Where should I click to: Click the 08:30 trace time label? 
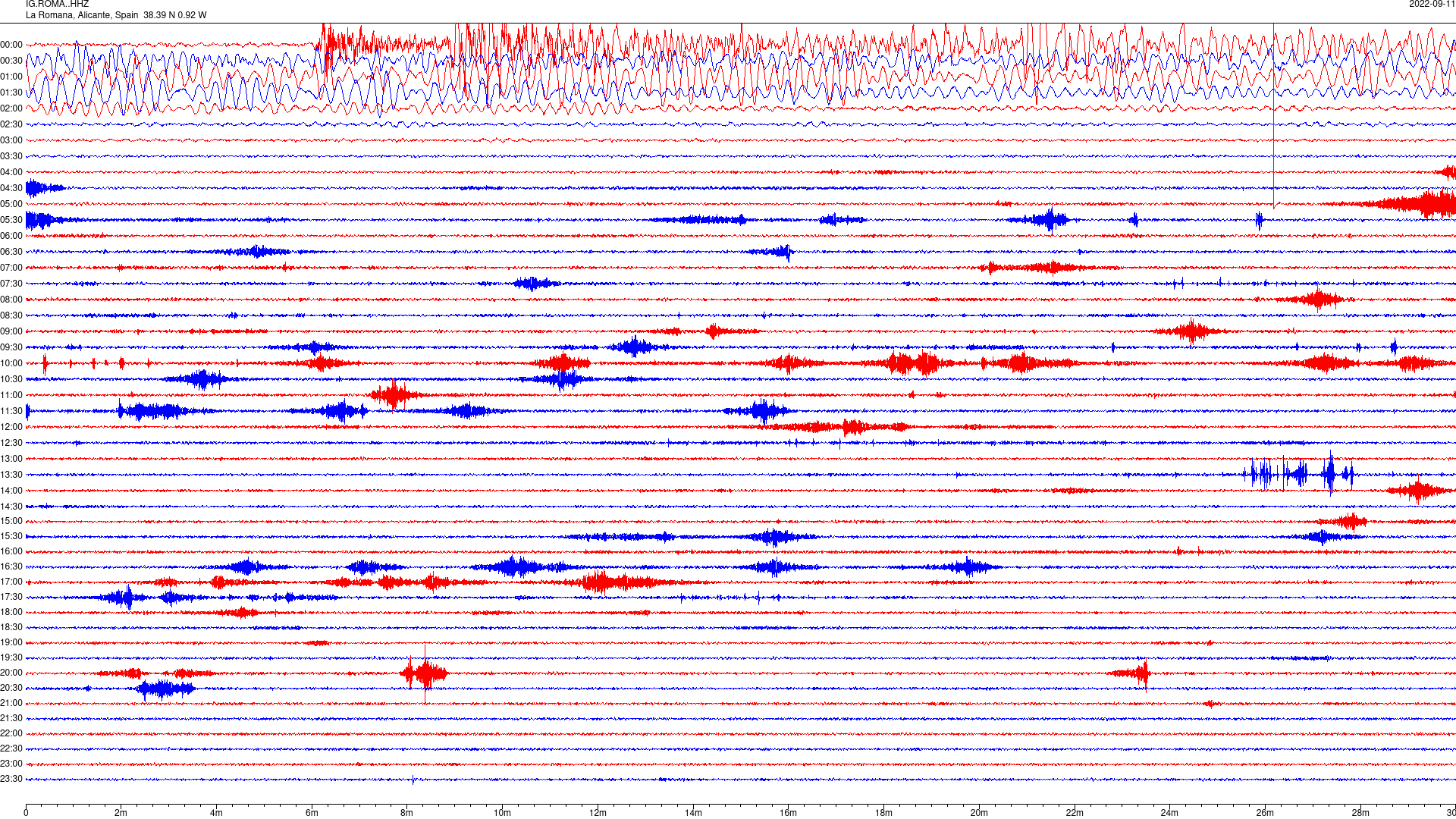11,315
